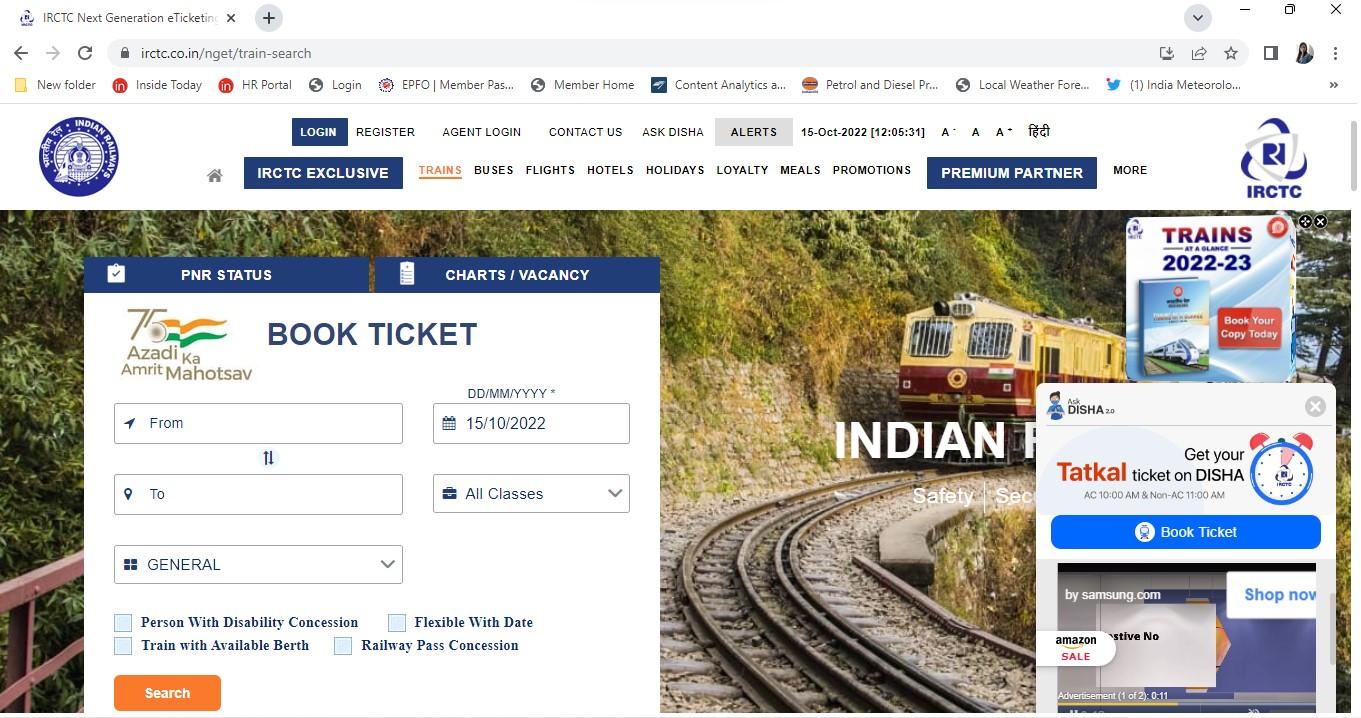This screenshot has width=1361, height=718.
Task: Close the Ask DISHA chat panel
Action: (x=1315, y=406)
